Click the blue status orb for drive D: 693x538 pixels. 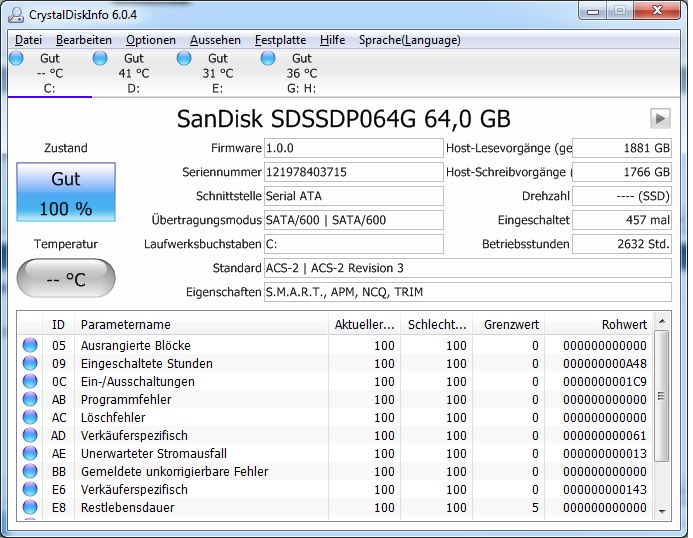click(x=100, y=58)
